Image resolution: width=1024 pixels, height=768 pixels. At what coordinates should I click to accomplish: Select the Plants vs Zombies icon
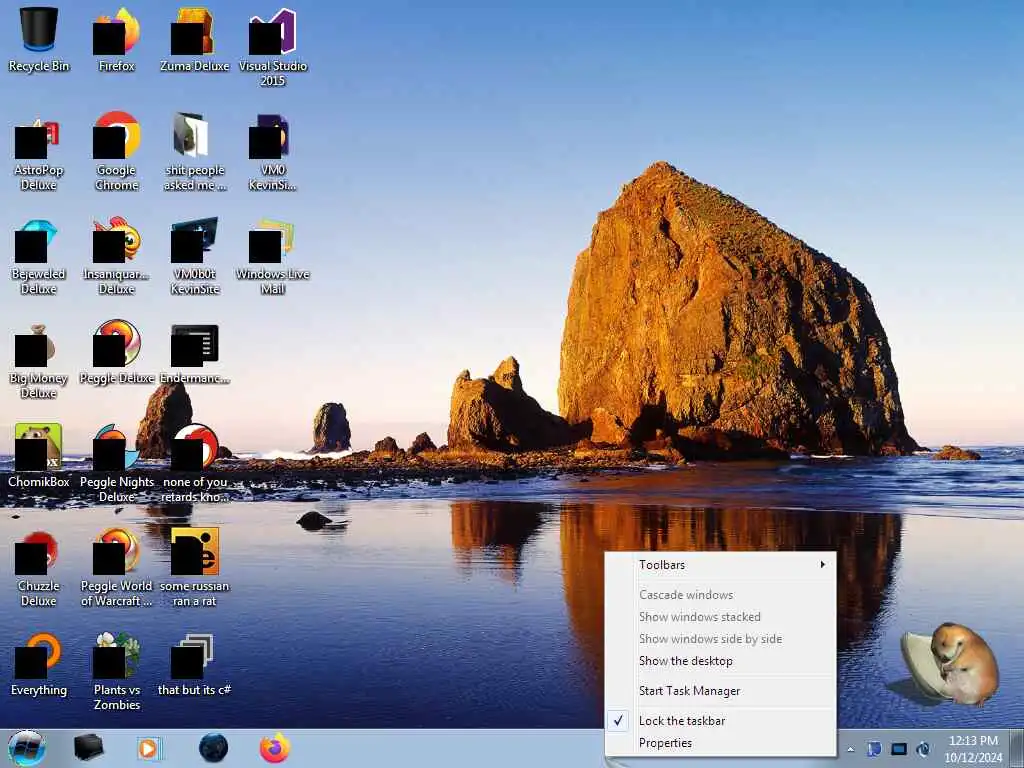[x=117, y=673]
